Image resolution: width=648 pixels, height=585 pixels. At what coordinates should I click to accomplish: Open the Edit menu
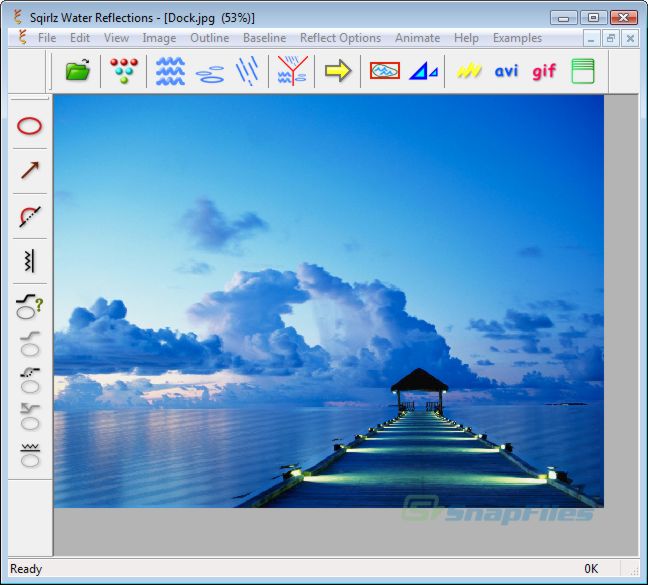(80, 38)
